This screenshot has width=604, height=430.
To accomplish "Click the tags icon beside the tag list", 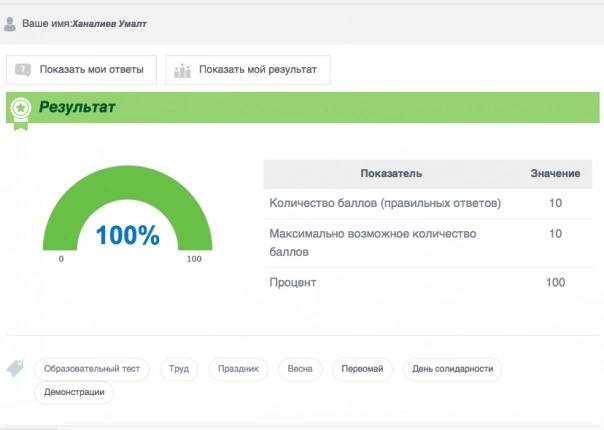I will tap(15, 369).
